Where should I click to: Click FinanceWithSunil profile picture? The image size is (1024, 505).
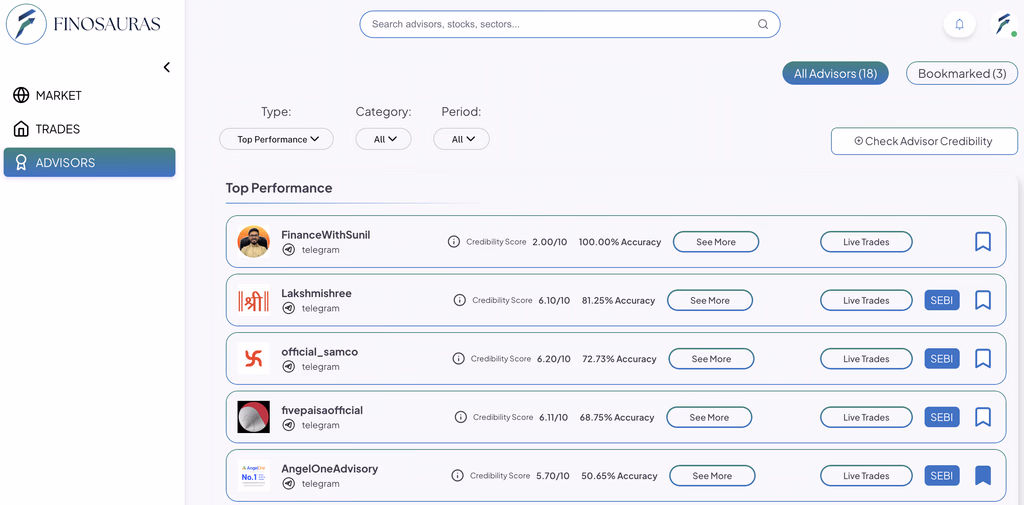[x=253, y=242]
